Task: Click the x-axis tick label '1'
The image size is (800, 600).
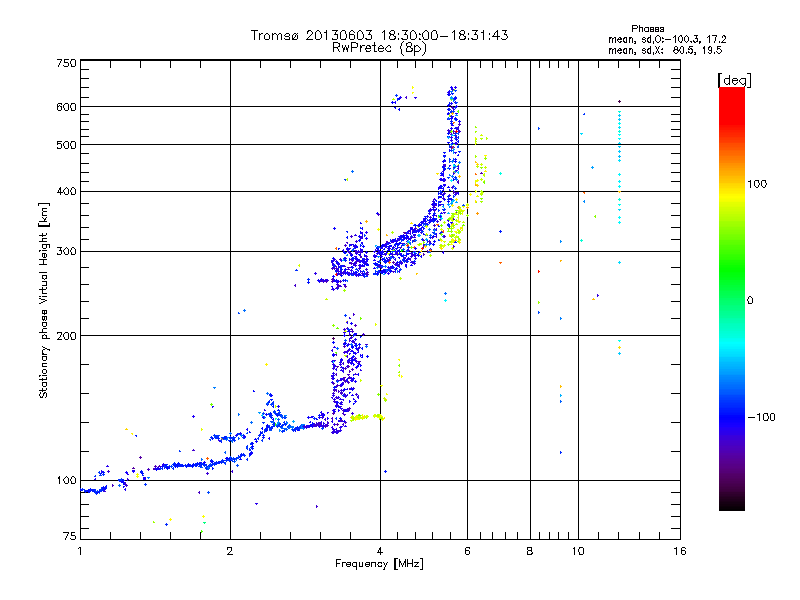Action: coord(80,551)
